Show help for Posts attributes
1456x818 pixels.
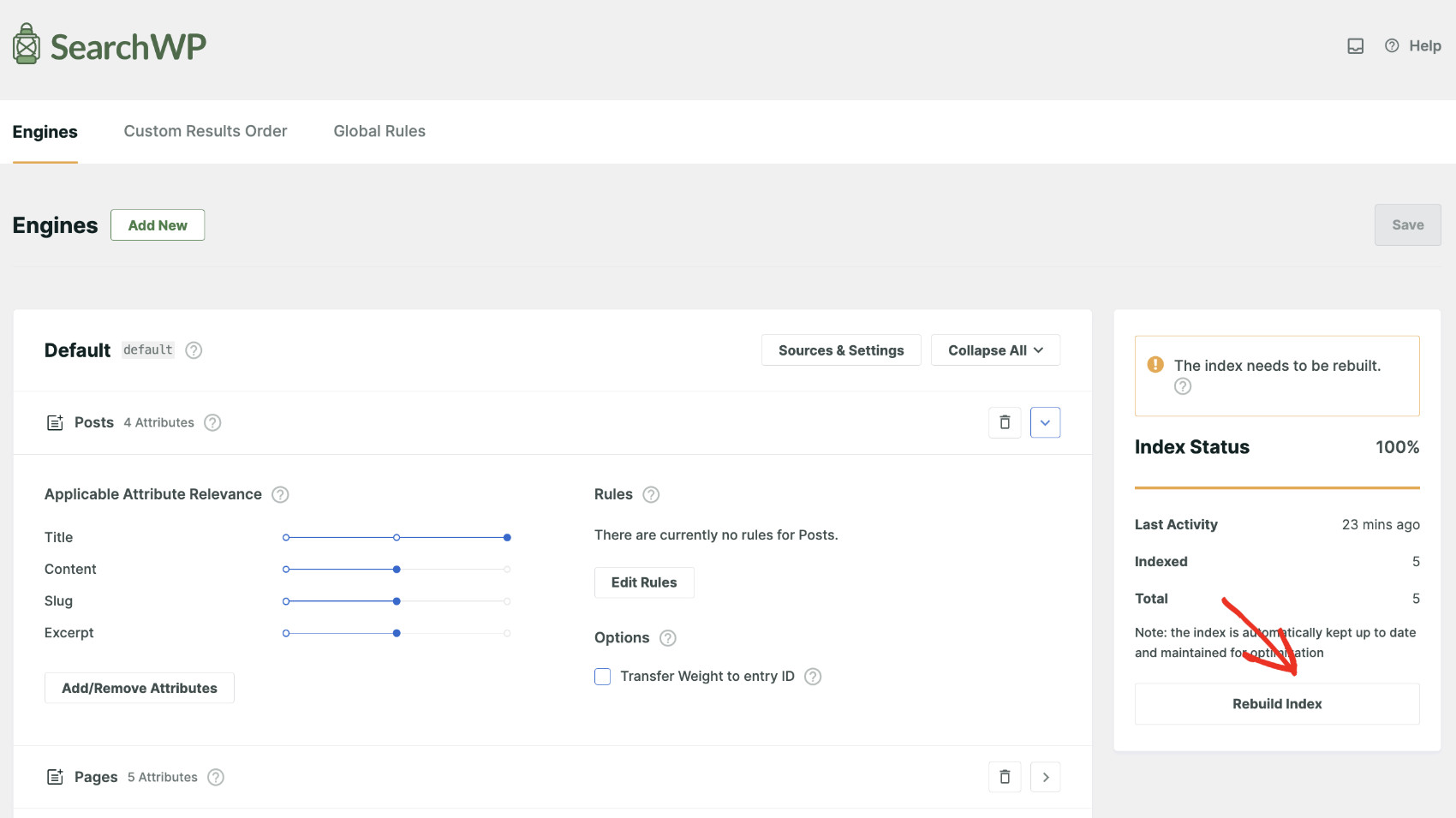[212, 422]
